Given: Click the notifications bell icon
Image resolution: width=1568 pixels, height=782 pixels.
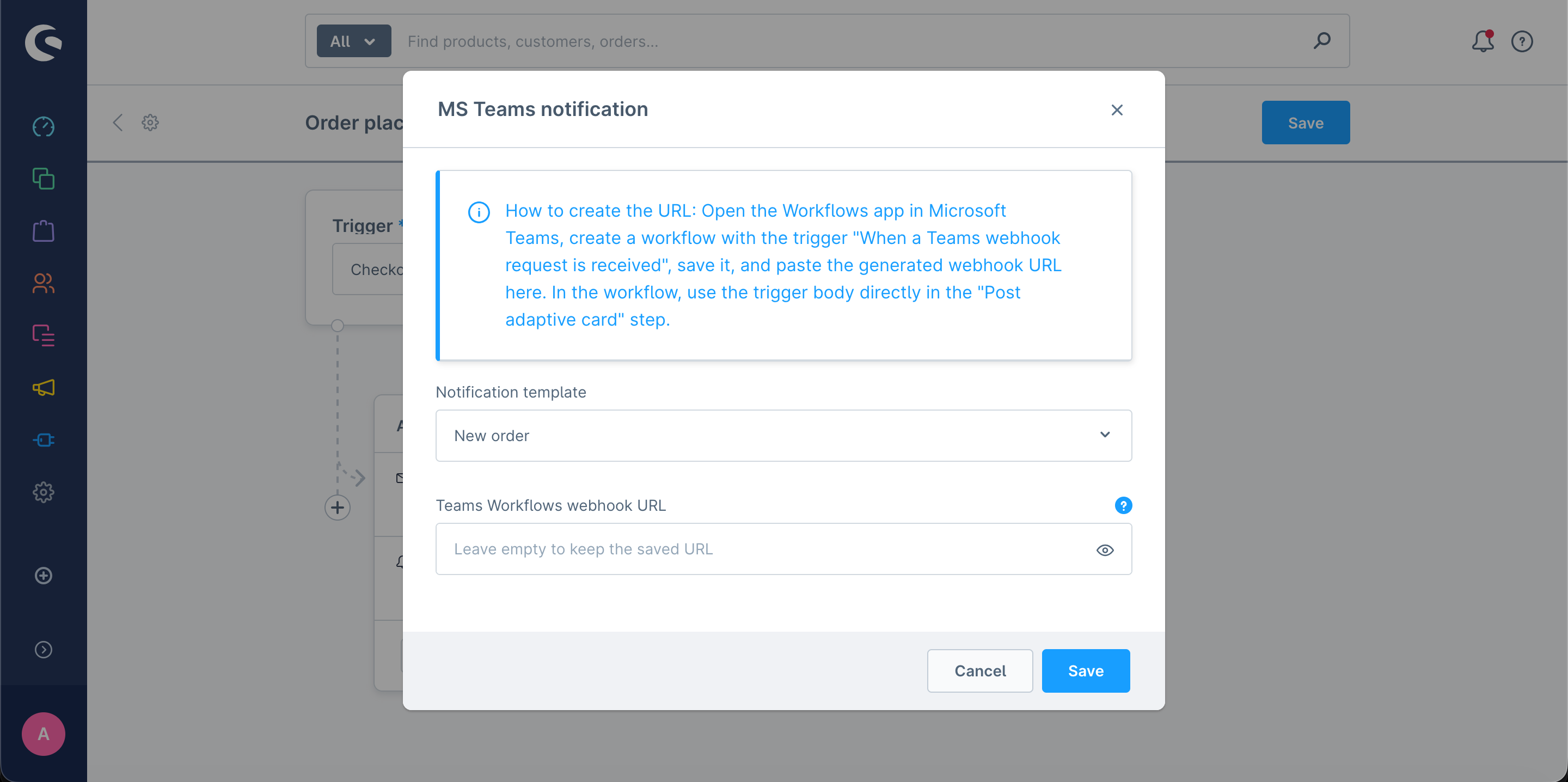Looking at the screenshot, I should pyautogui.click(x=1482, y=41).
